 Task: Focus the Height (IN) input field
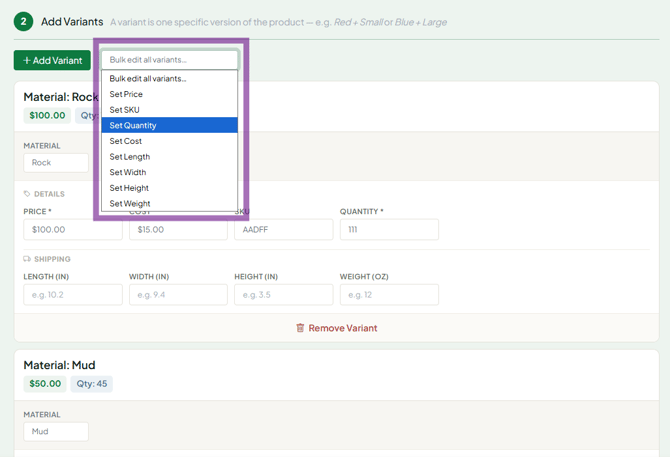(x=284, y=295)
